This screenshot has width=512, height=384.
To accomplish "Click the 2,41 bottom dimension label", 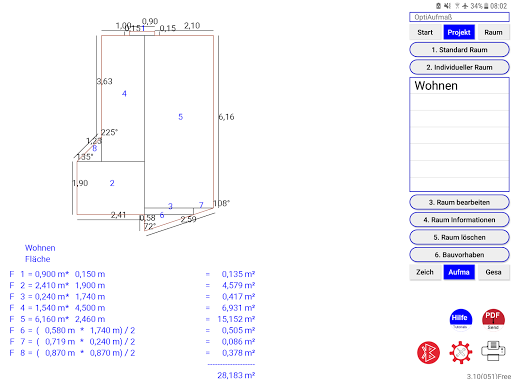I will 118,215.
